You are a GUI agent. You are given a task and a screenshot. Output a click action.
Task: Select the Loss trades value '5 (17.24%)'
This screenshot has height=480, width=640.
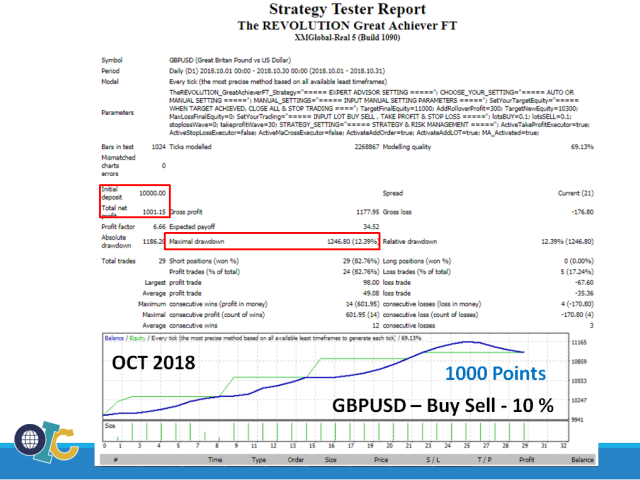click(x=577, y=272)
